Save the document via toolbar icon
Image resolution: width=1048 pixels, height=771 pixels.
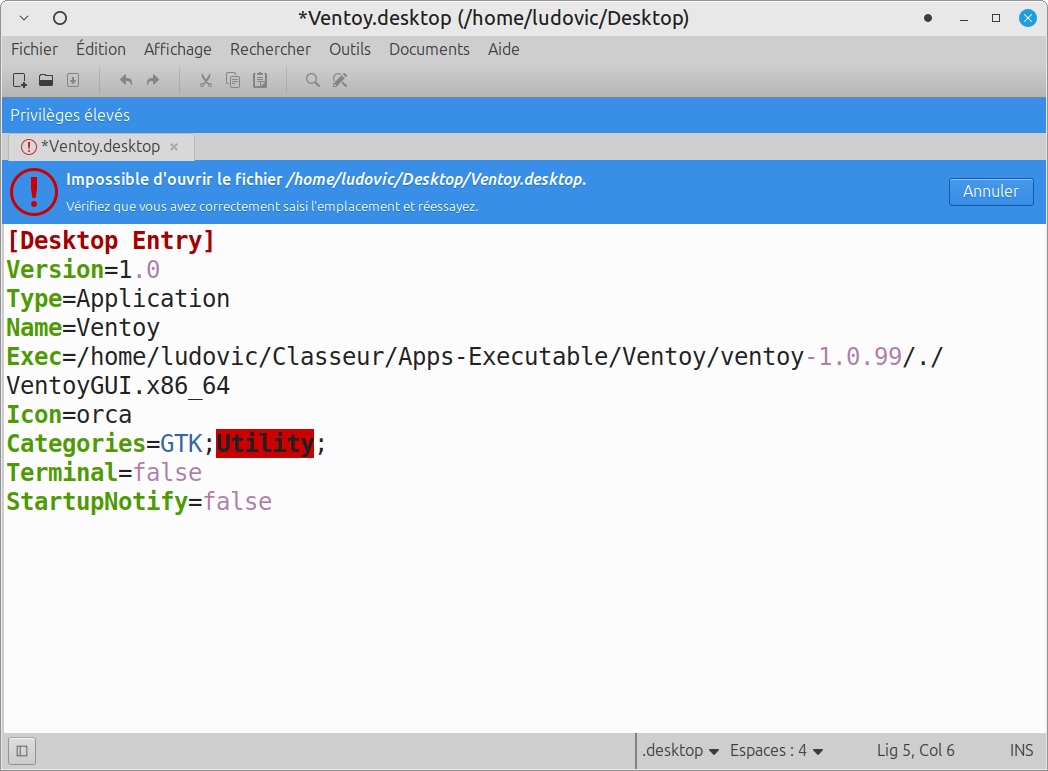tap(73, 80)
